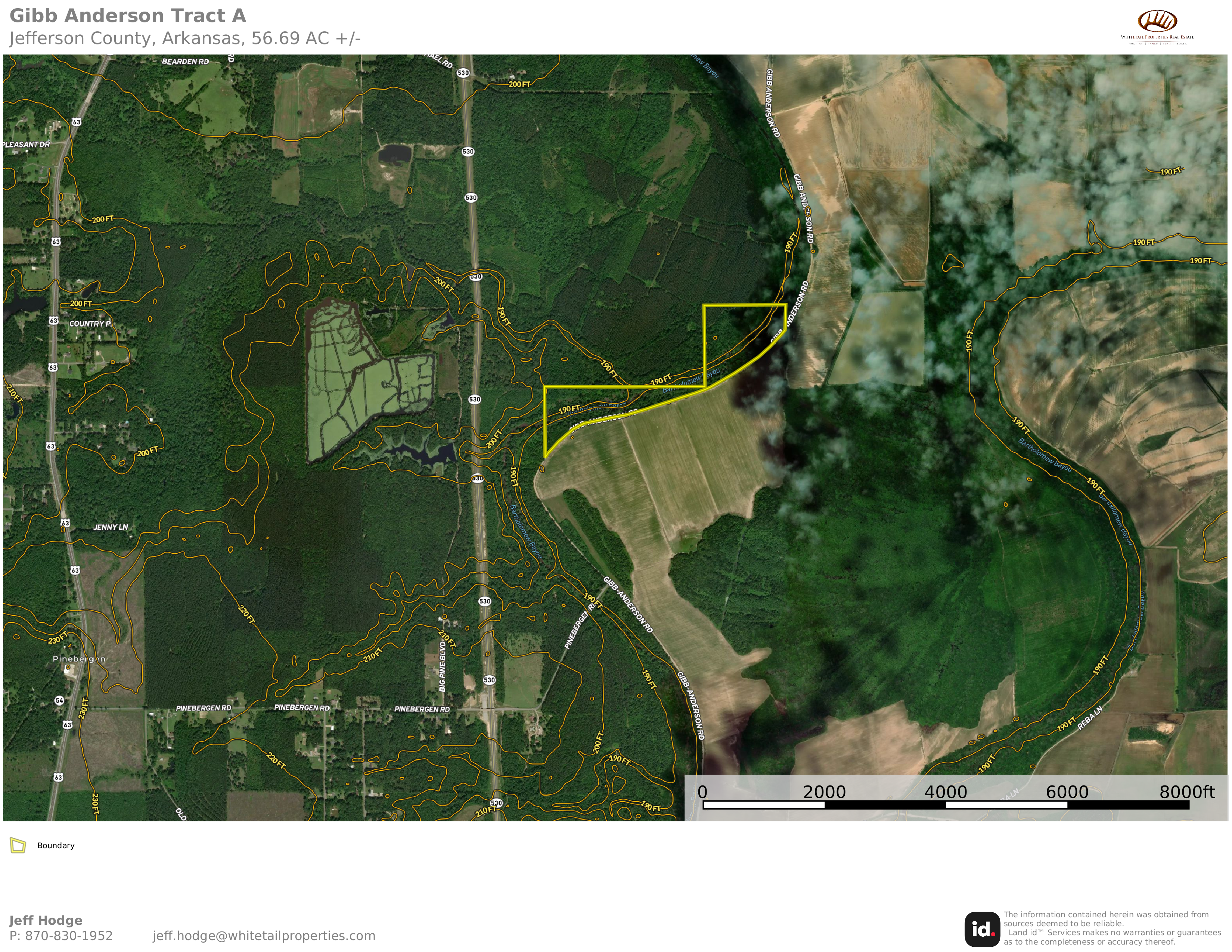This screenshot has height=952, width=1232.
Task: Click the Jefferson County, Arkansas subtitle
Action: tap(184, 38)
